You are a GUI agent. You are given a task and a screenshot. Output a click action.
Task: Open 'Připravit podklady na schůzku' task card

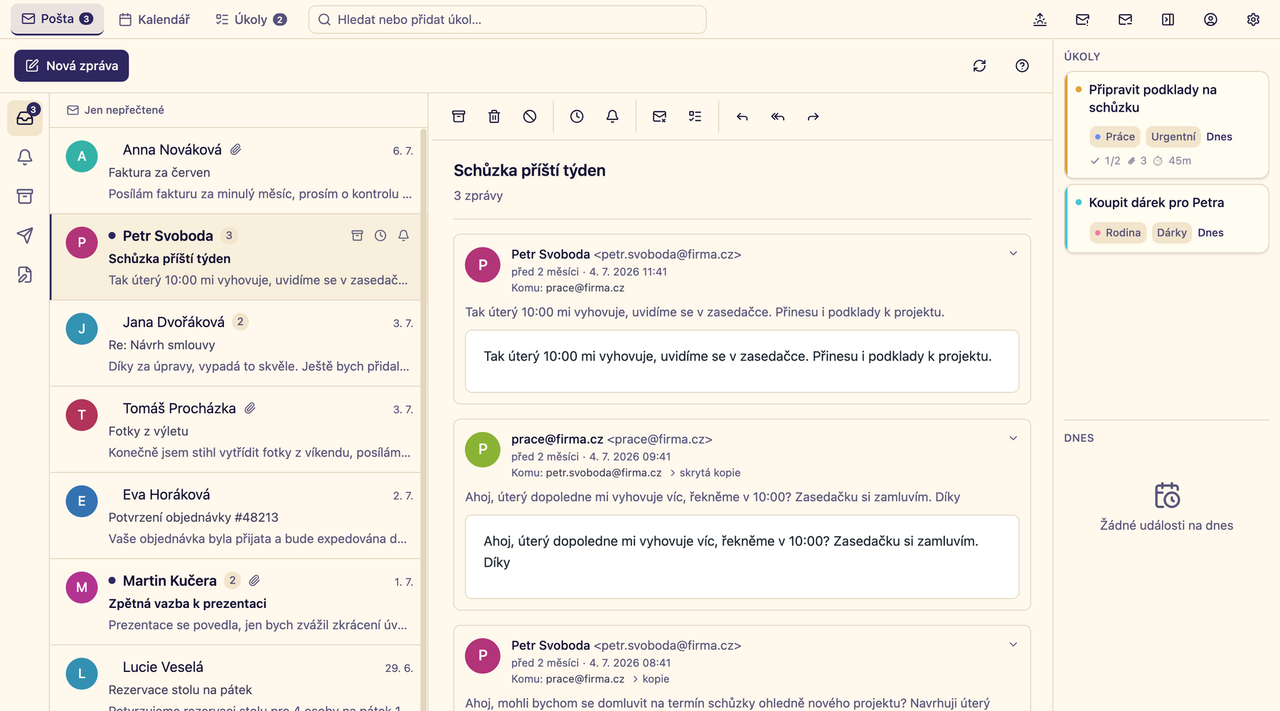tap(1166, 124)
